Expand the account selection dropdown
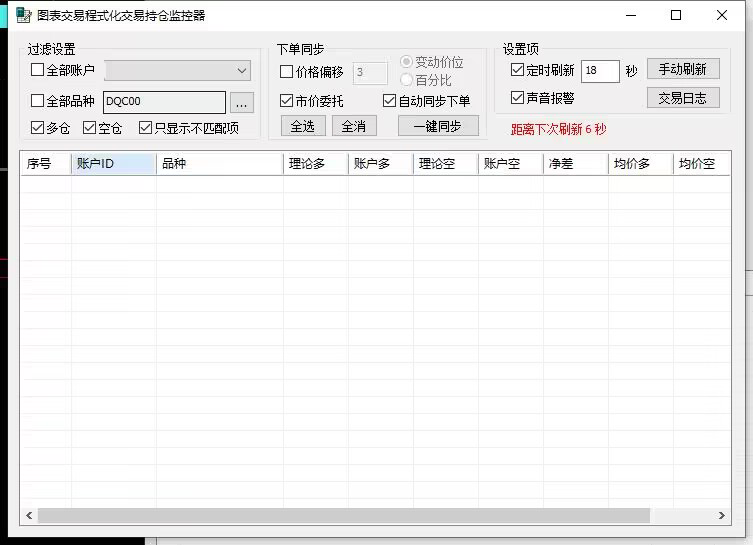The image size is (753, 545). (x=242, y=71)
